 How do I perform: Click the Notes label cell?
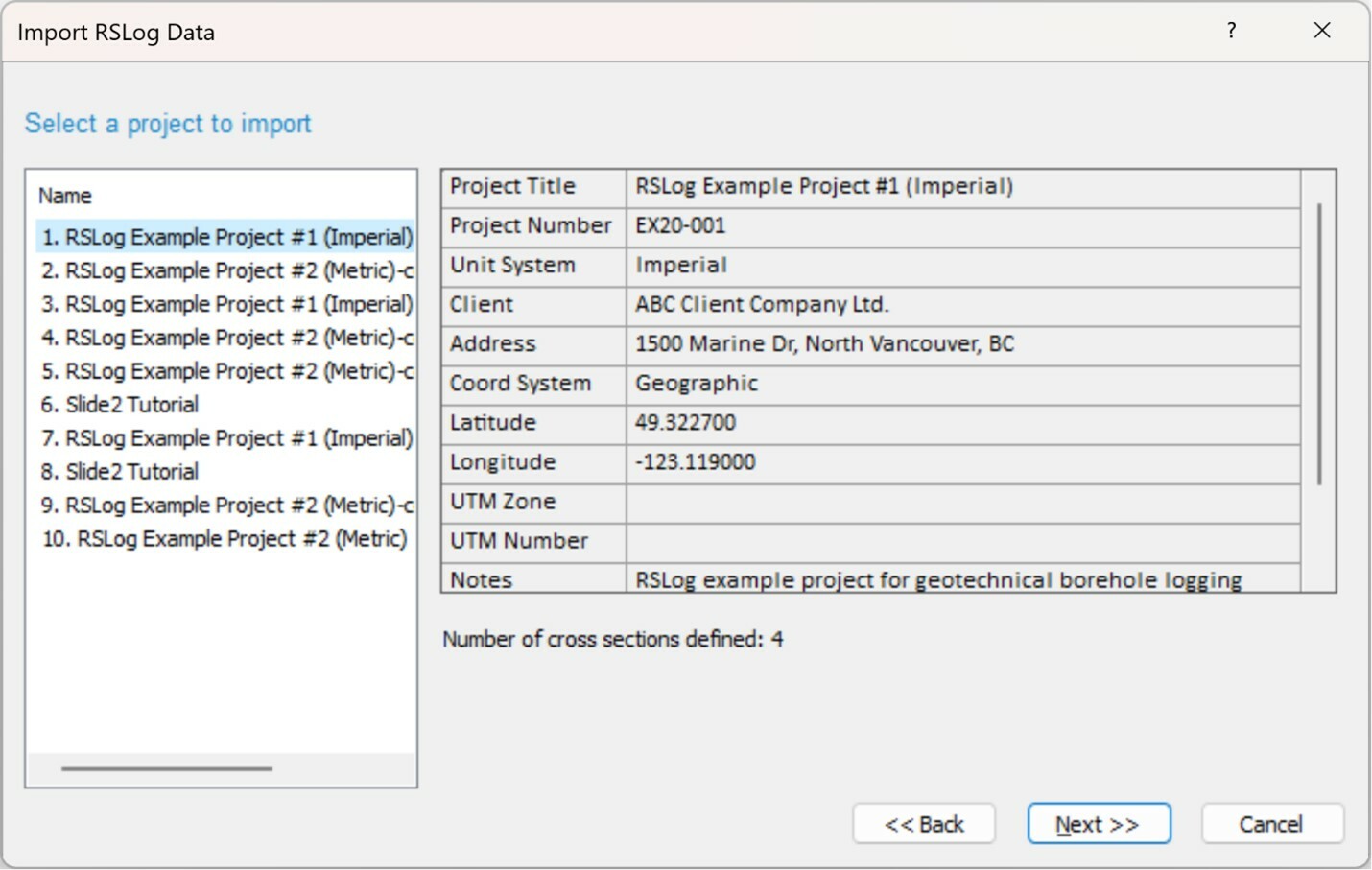[x=533, y=578]
